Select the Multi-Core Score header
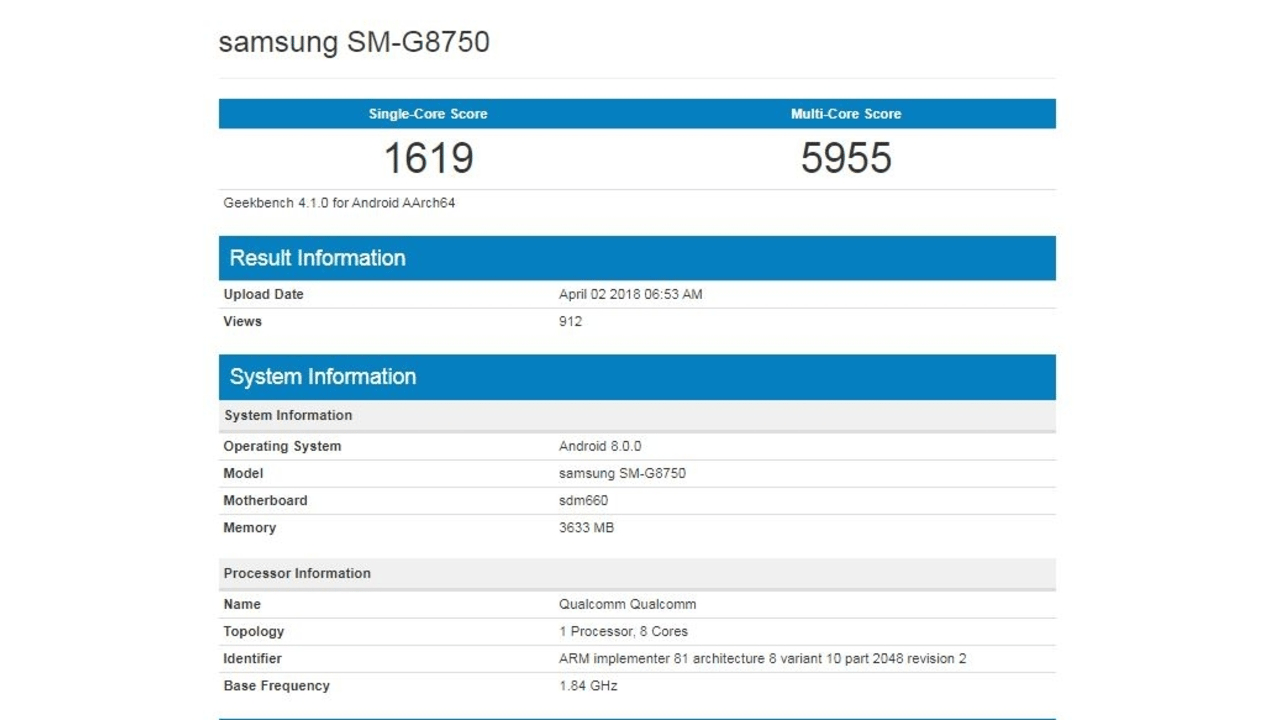The width and height of the screenshot is (1280, 720). (x=846, y=114)
